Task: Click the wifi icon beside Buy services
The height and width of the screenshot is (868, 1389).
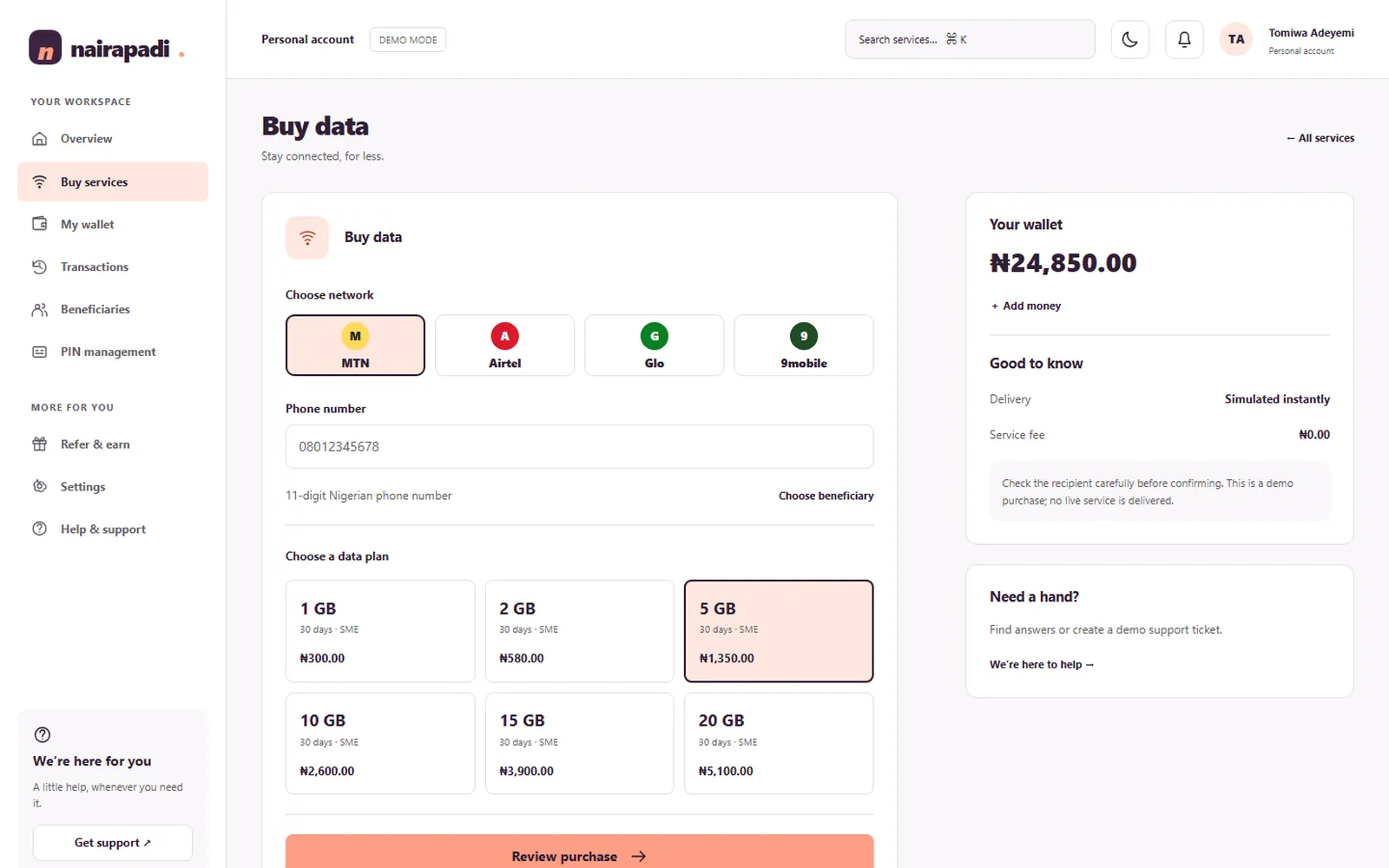Action: 39,181
